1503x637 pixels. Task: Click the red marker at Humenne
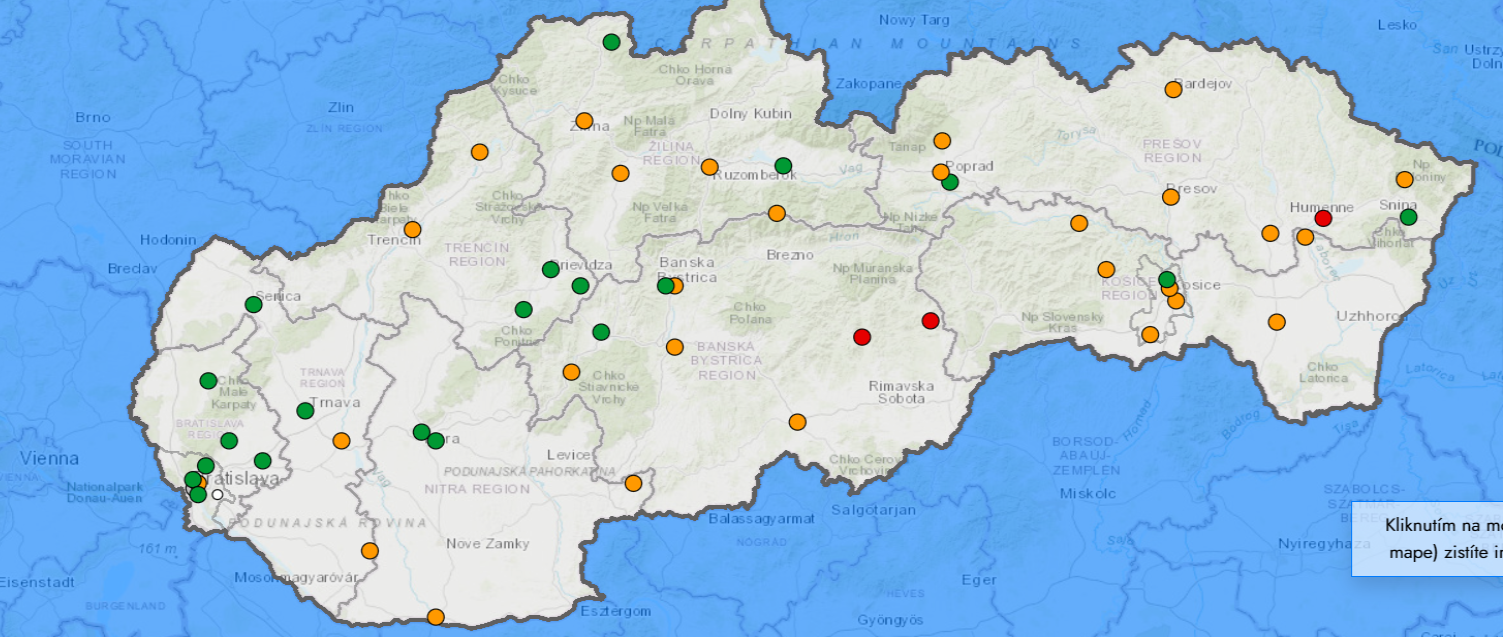[x=1323, y=218]
